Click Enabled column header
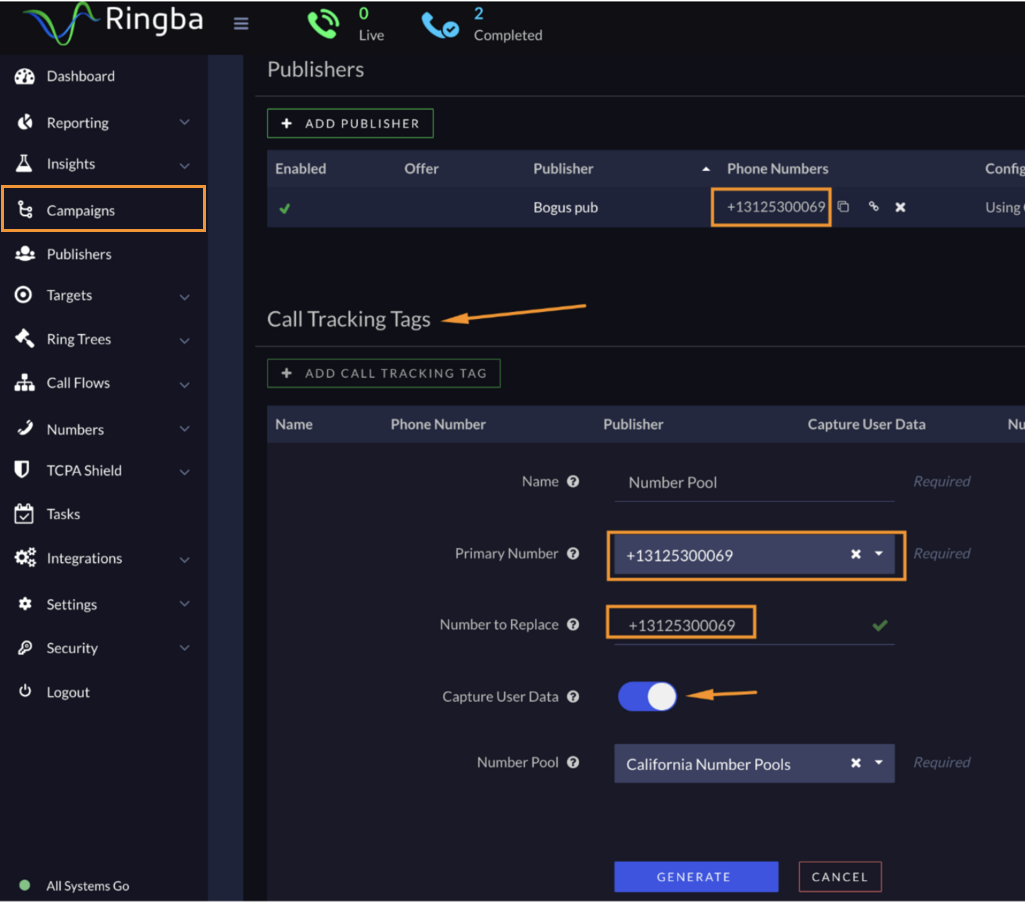This screenshot has height=903, width=1025. pyautogui.click(x=301, y=169)
